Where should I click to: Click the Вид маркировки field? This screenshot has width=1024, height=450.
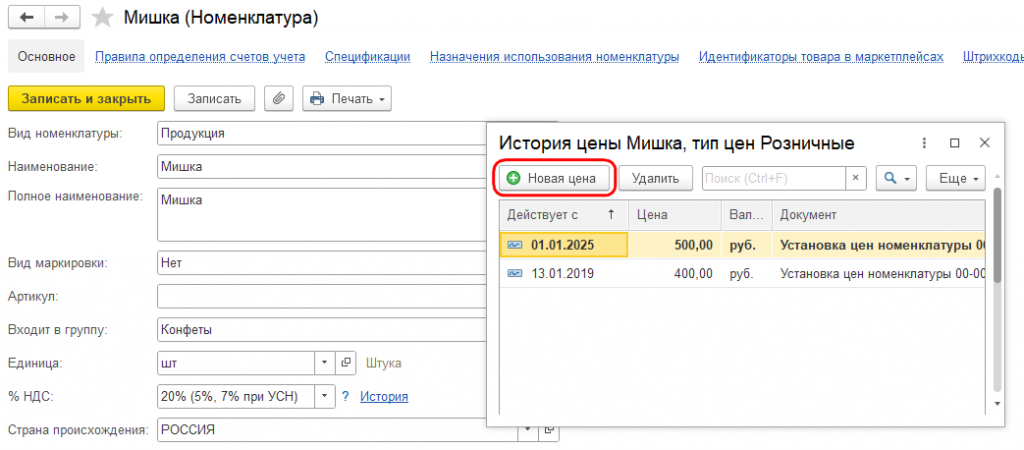coord(322,264)
